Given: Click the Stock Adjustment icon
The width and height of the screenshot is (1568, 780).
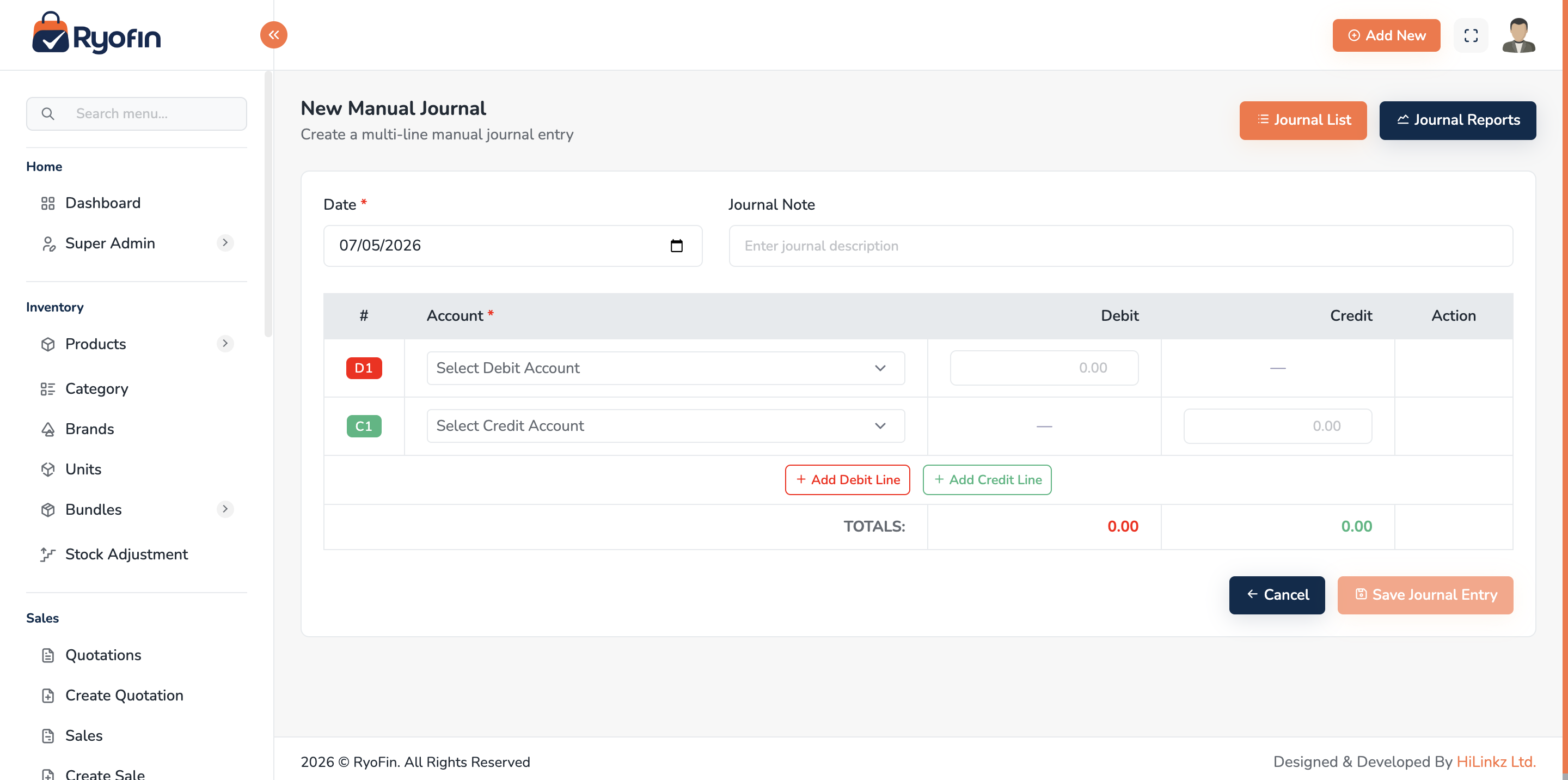Looking at the screenshot, I should (47, 554).
